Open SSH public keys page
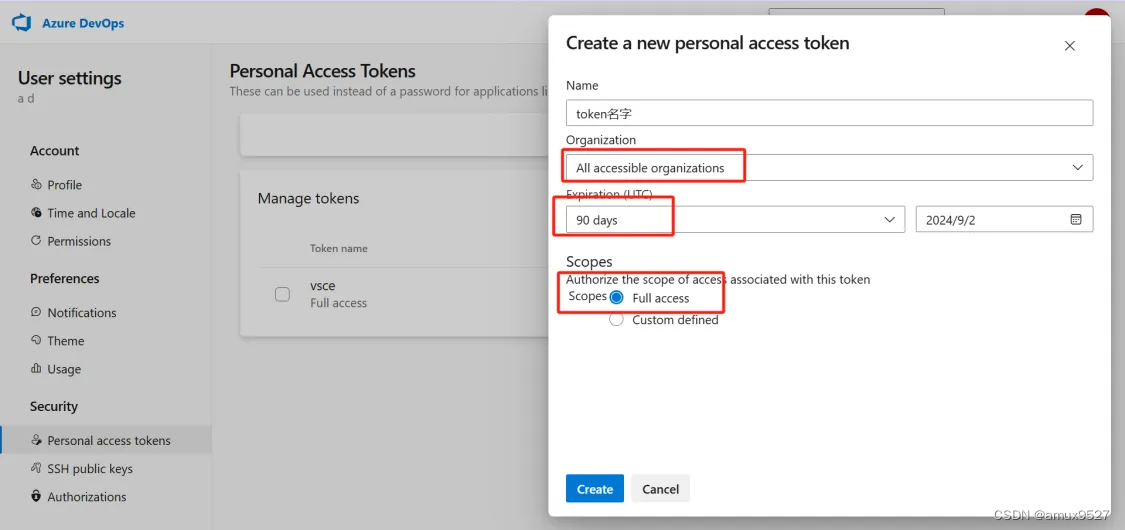This screenshot has width=1125, height=530. (x=90, y=468)
